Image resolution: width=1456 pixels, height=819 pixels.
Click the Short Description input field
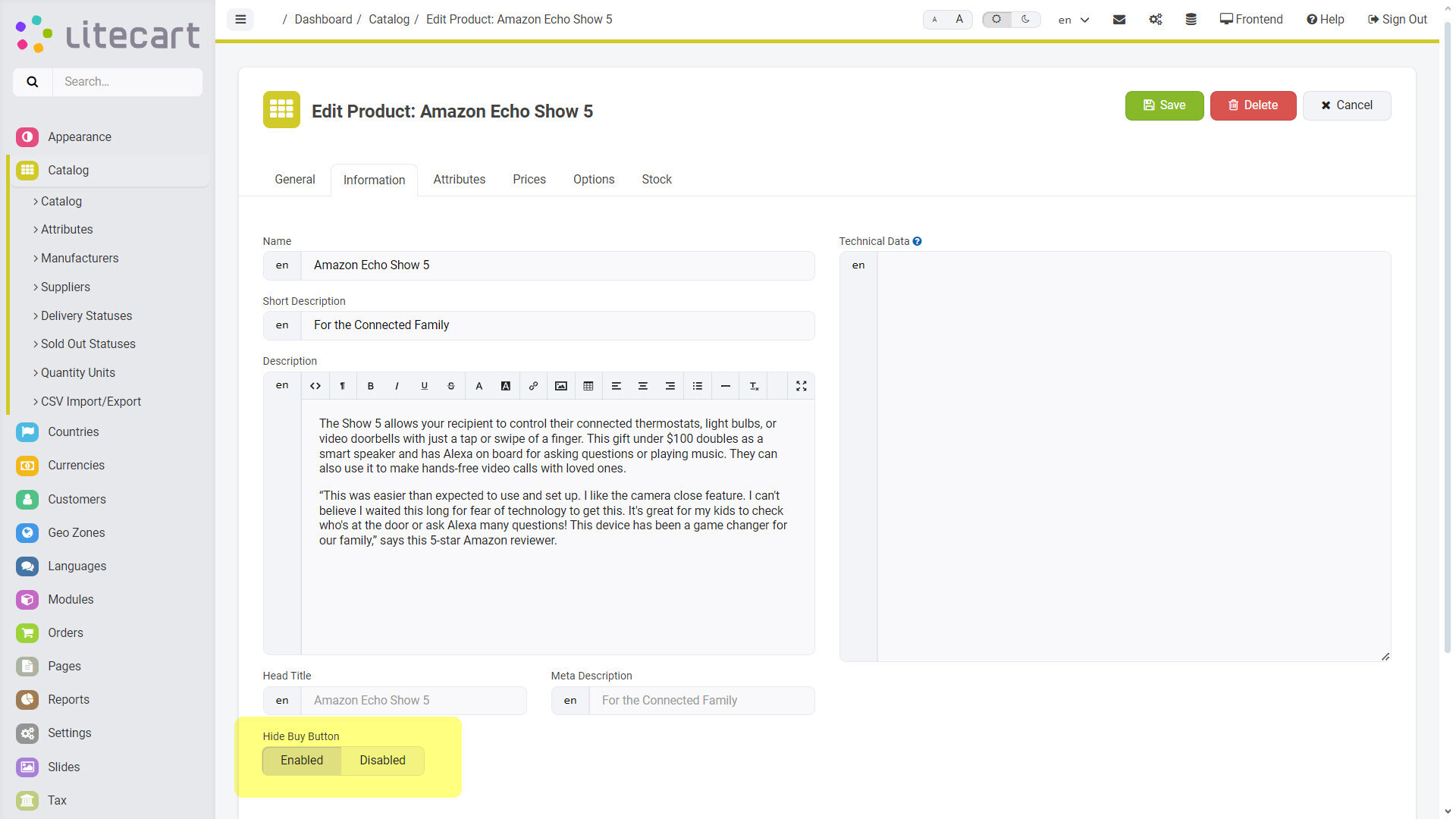(557, 325)
